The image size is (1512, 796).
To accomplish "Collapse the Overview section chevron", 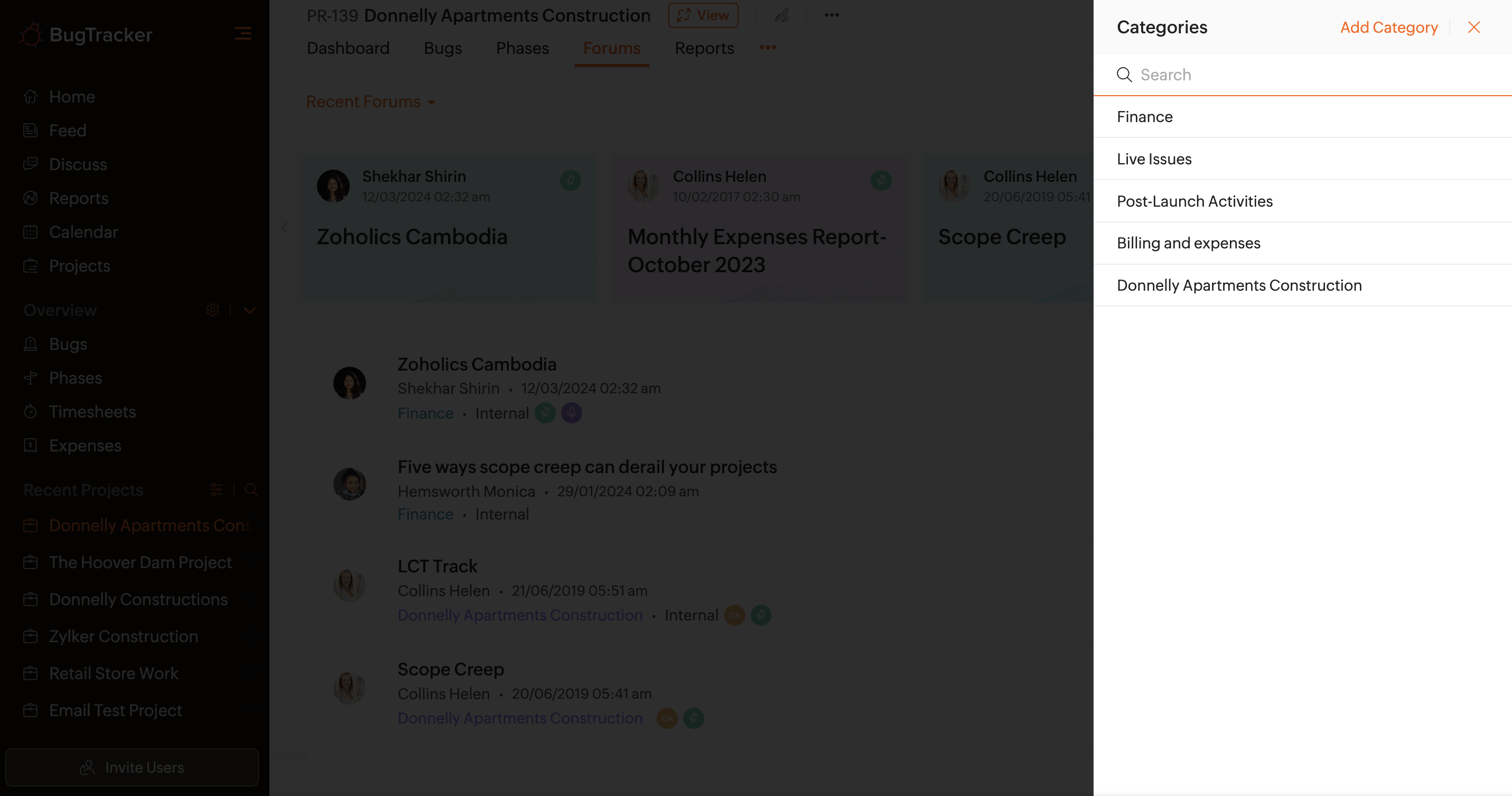I will coord(249,310).
